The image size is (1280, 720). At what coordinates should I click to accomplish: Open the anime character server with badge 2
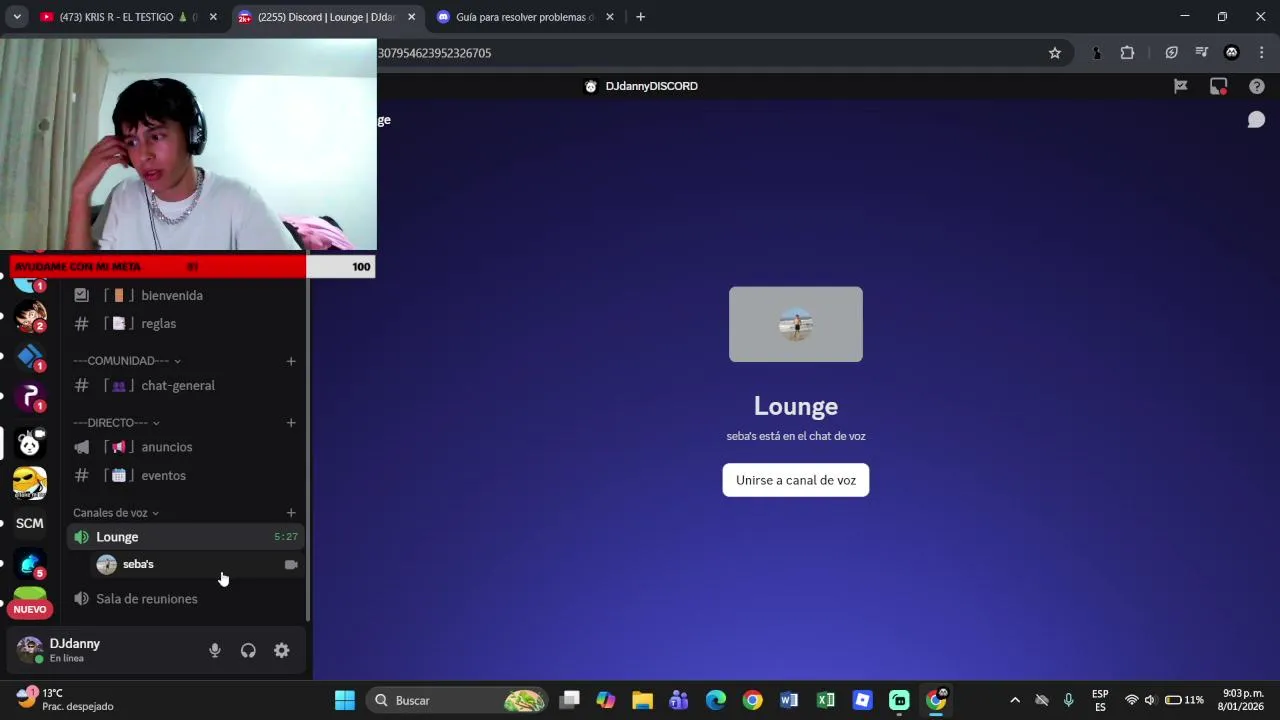coord(30,316)
